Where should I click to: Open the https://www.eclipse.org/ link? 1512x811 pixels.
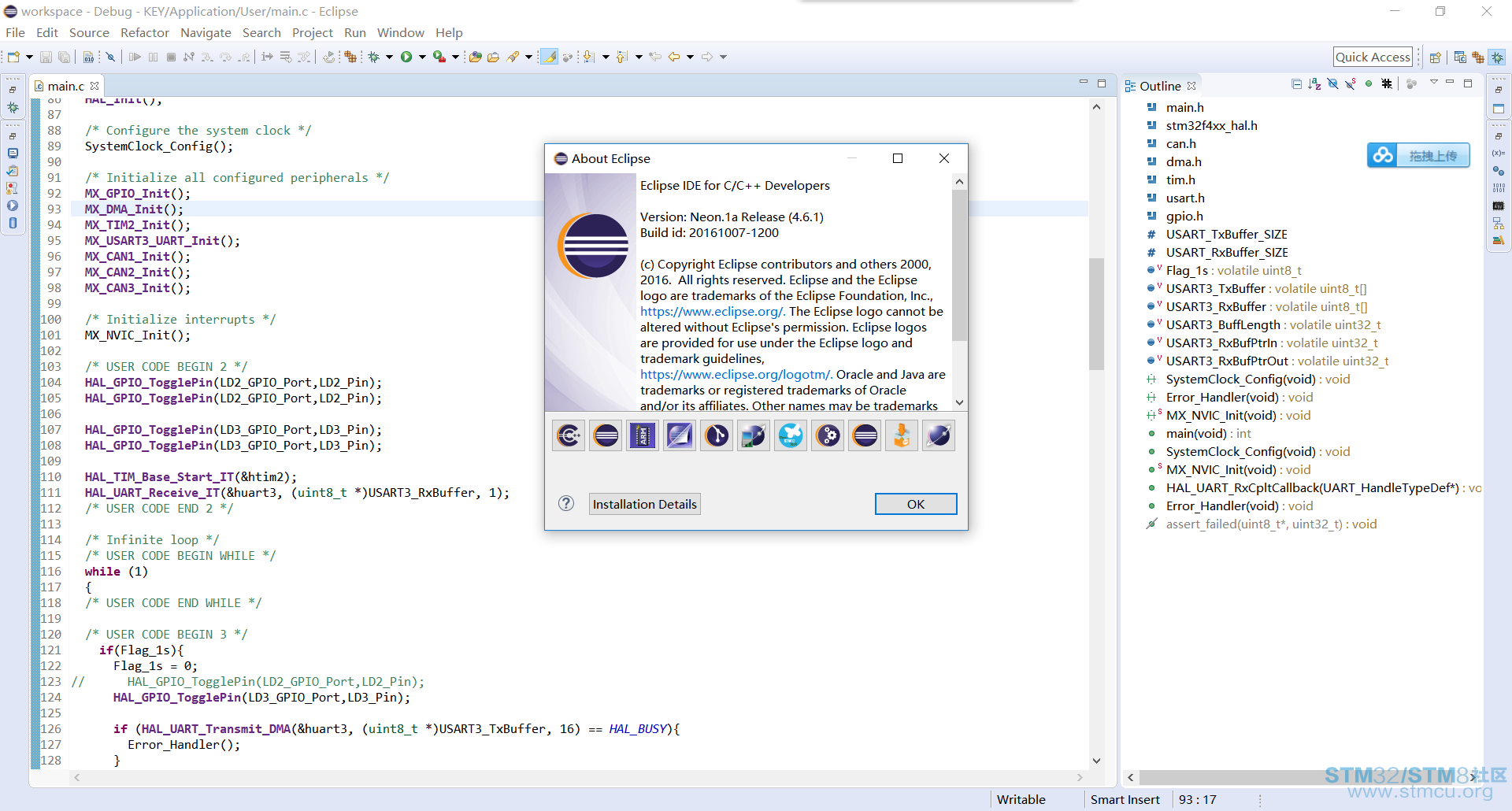713,311
